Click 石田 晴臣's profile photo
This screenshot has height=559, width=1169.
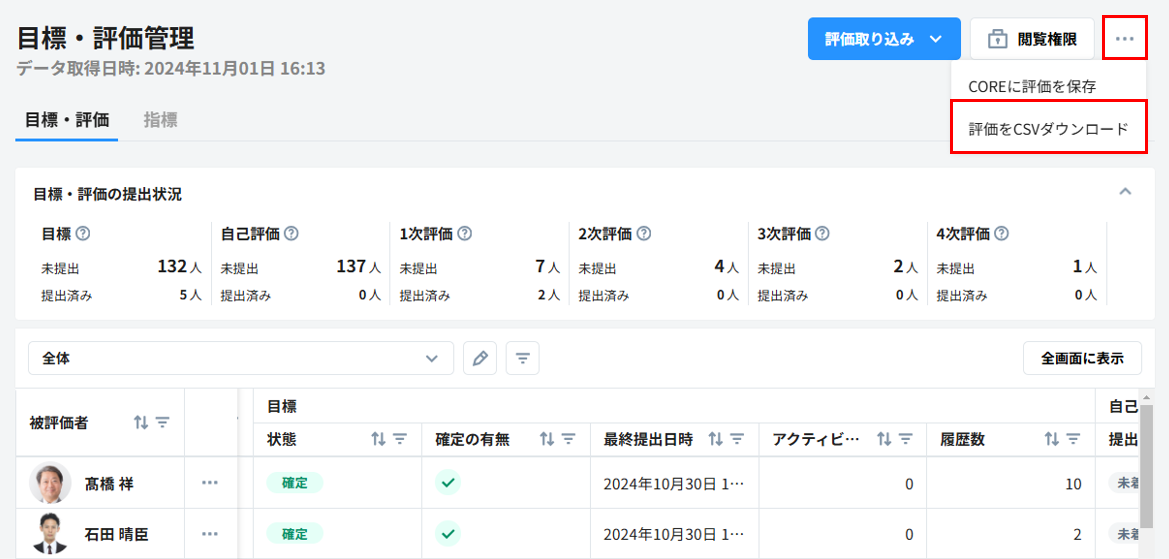pyautogui.click(x=50, y=534)
